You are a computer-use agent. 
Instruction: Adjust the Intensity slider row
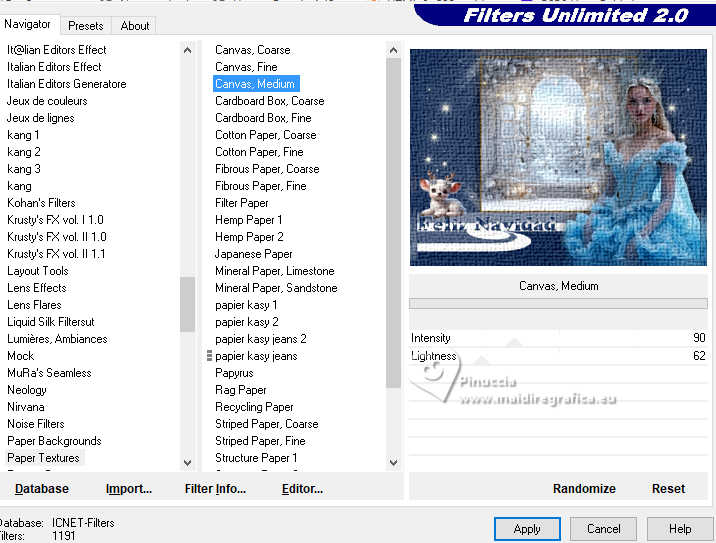(558, 338)
